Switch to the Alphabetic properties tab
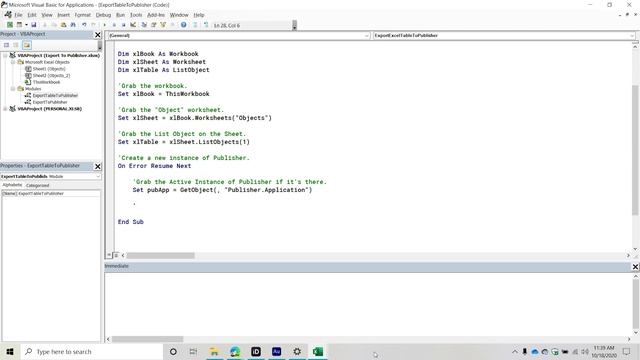Viewport: 640px width, 360px height. (x=12, y=185)
